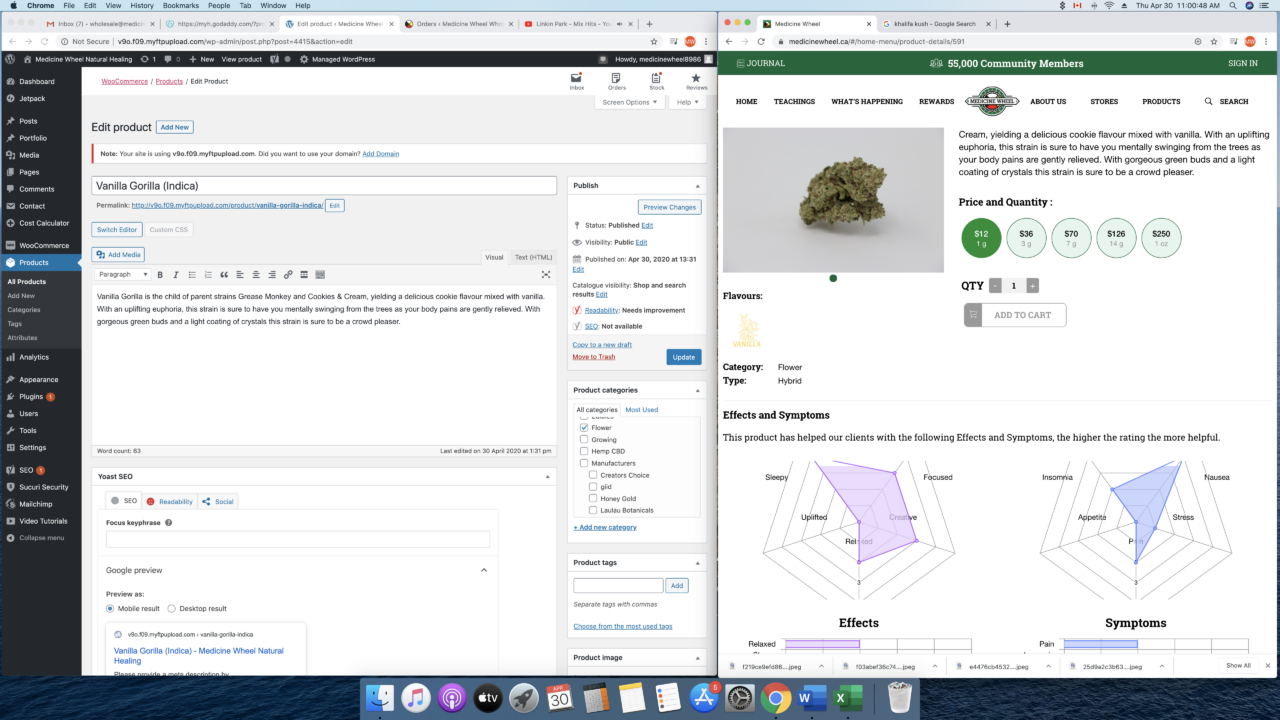Image resolution: width=1280 pixels, height=720 pixels.
Task: Insert a link via editor toolbar
Action: pyautogui.click(x=288, y=274)
